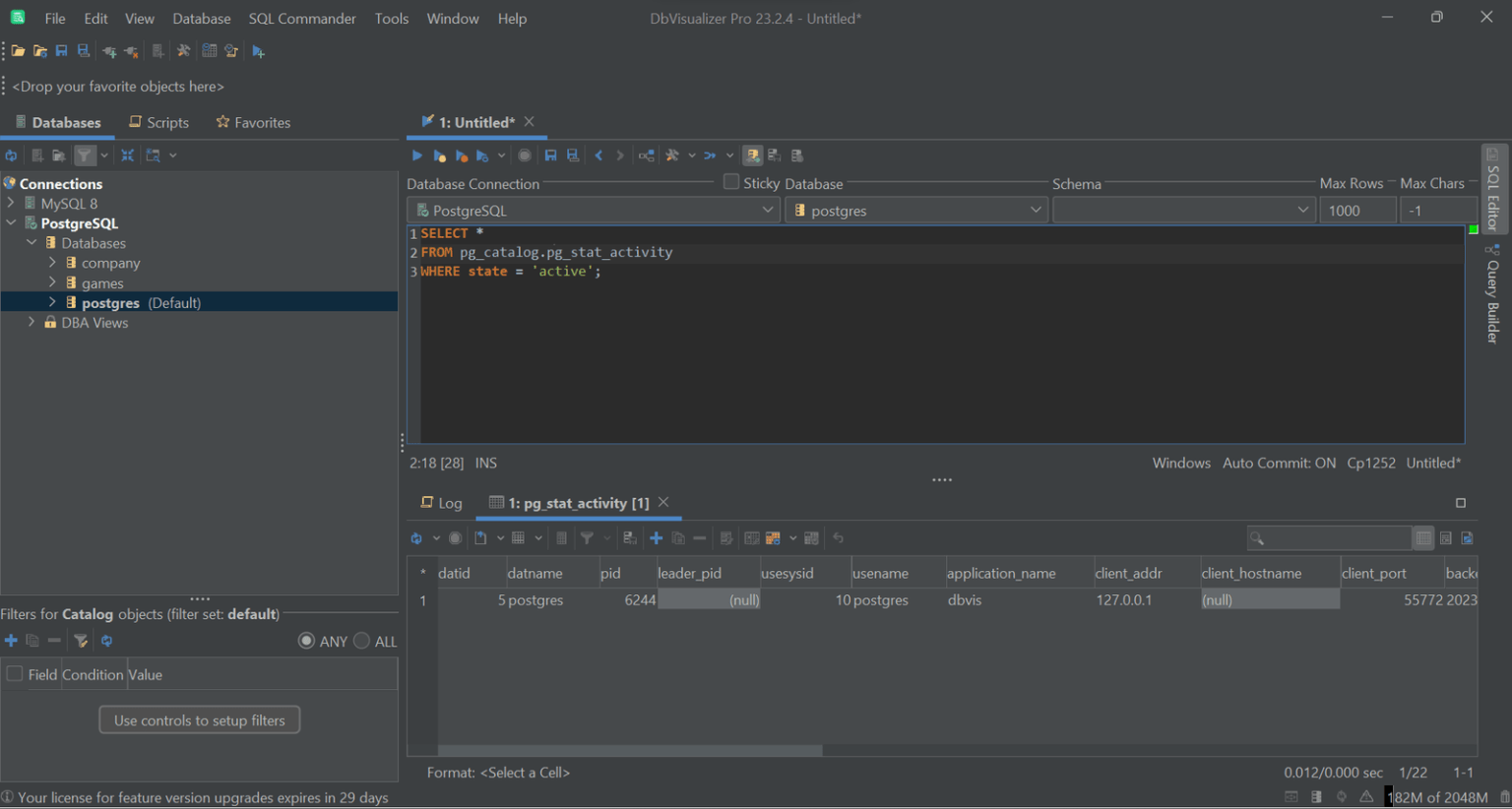Viewport: 1512px width, 809px height.
Task: Create a new connection via the plug-plus icon
Action: pos(109,51)
